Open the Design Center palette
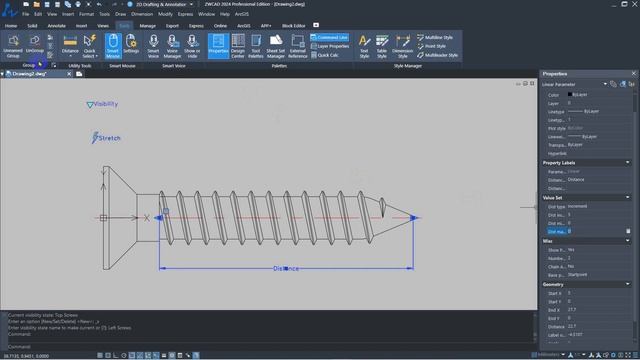 (x=238, y=46)
